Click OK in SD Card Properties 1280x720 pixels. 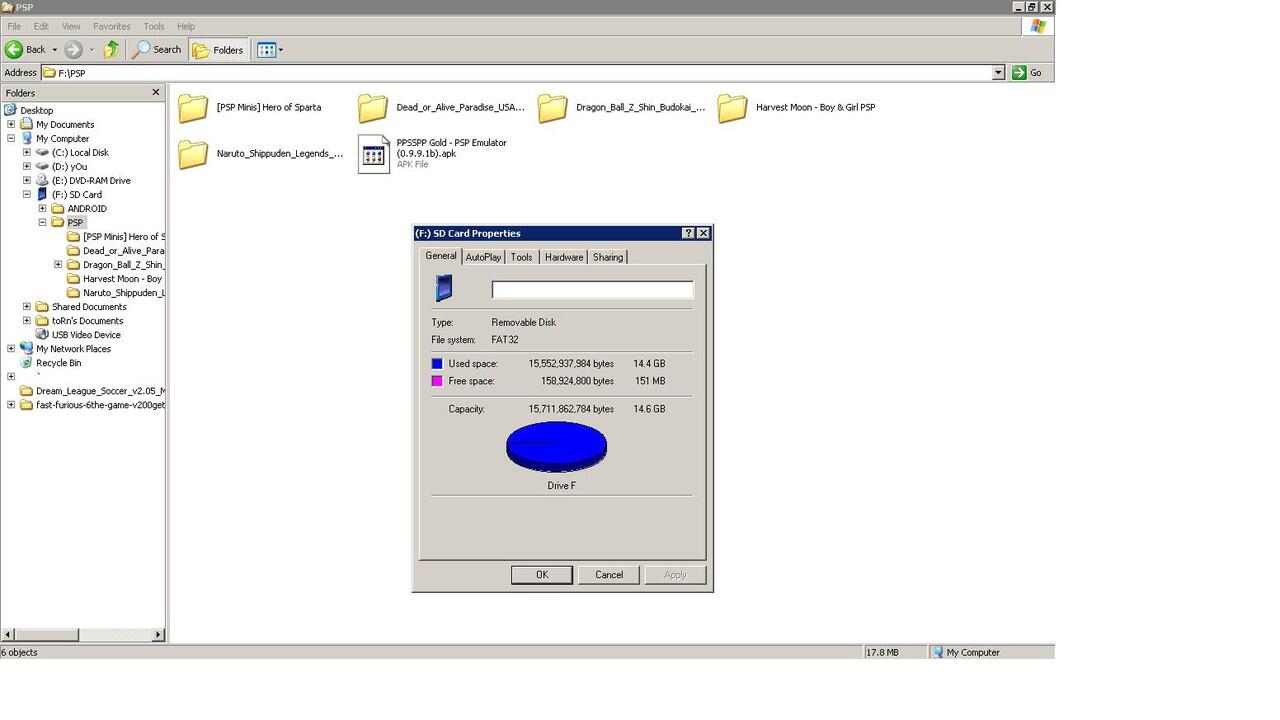coord(542,575)
